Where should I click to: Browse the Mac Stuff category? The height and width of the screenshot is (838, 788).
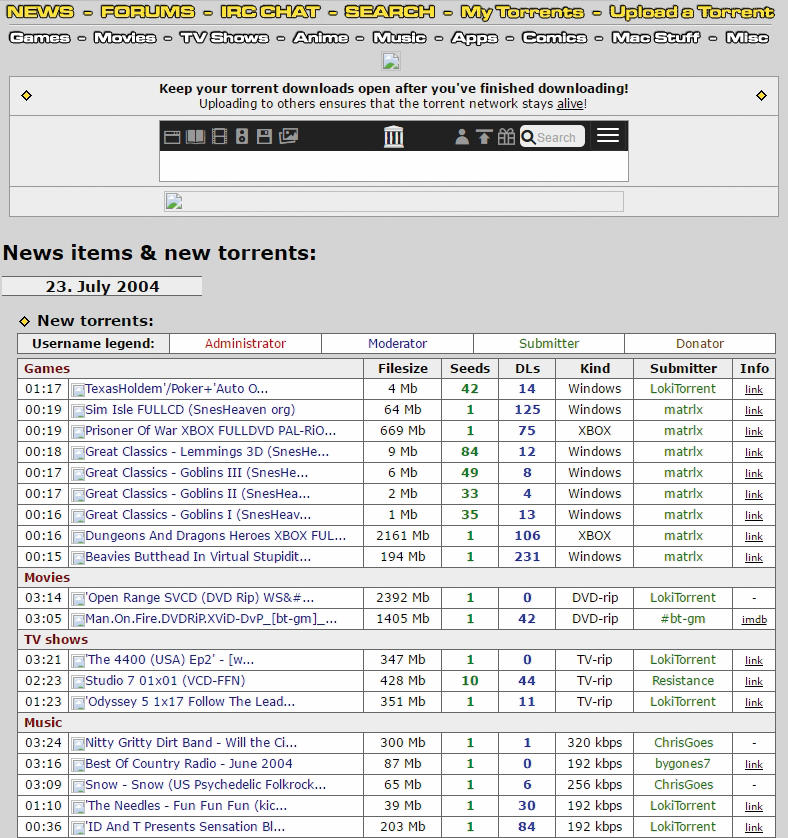pyautogui.click(x=656, y=37)
